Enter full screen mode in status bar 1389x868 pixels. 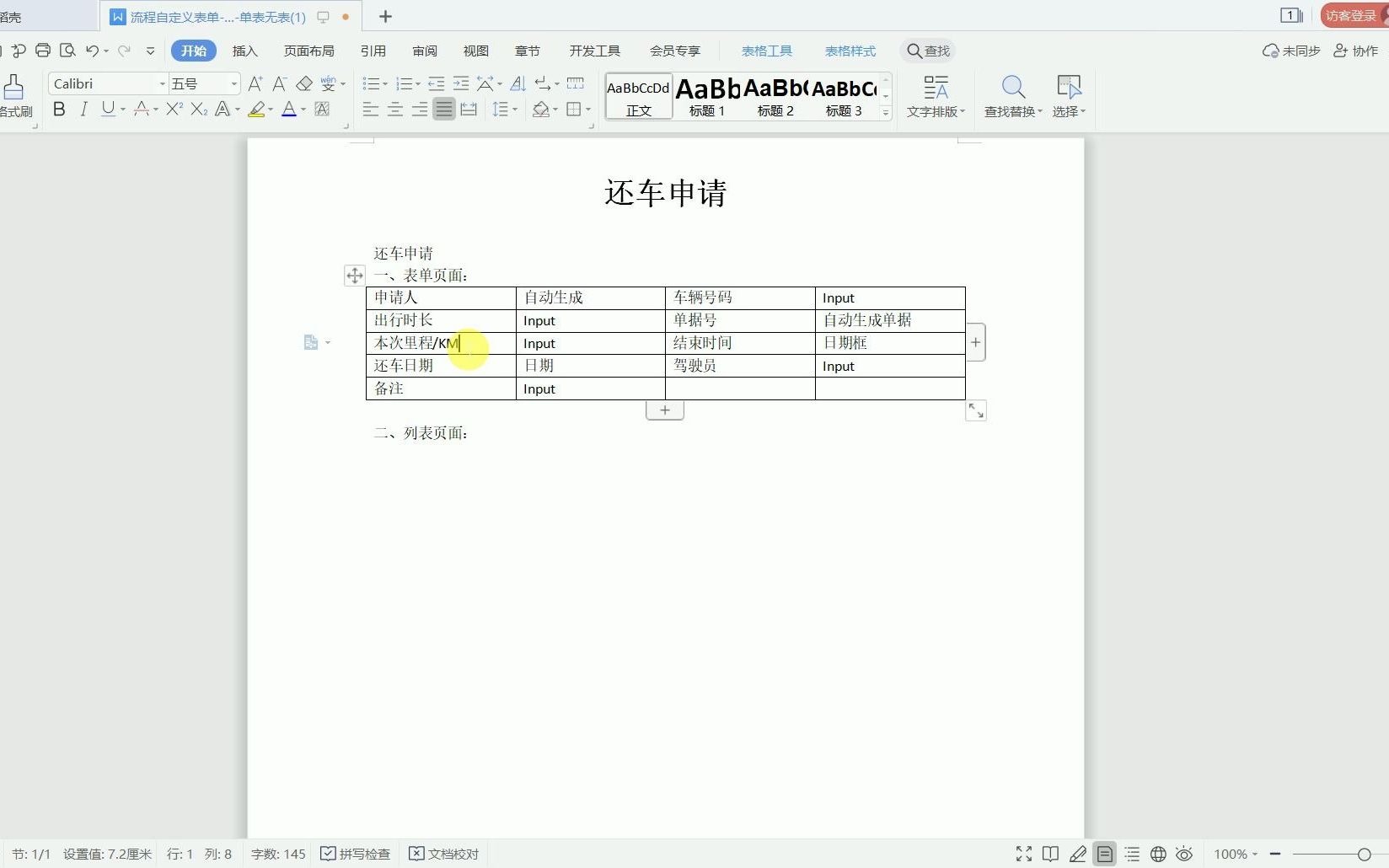pyautogui.click(x=1024, y=854)
